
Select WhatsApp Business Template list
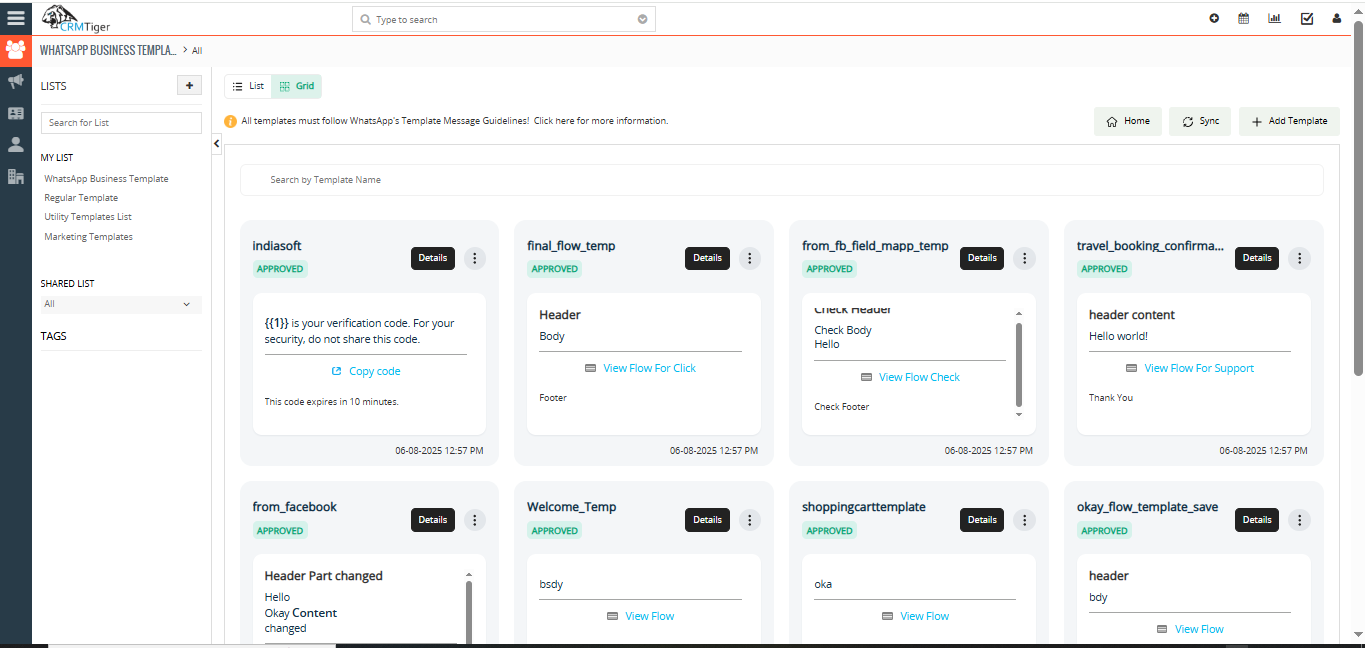[x=106, y=179]
